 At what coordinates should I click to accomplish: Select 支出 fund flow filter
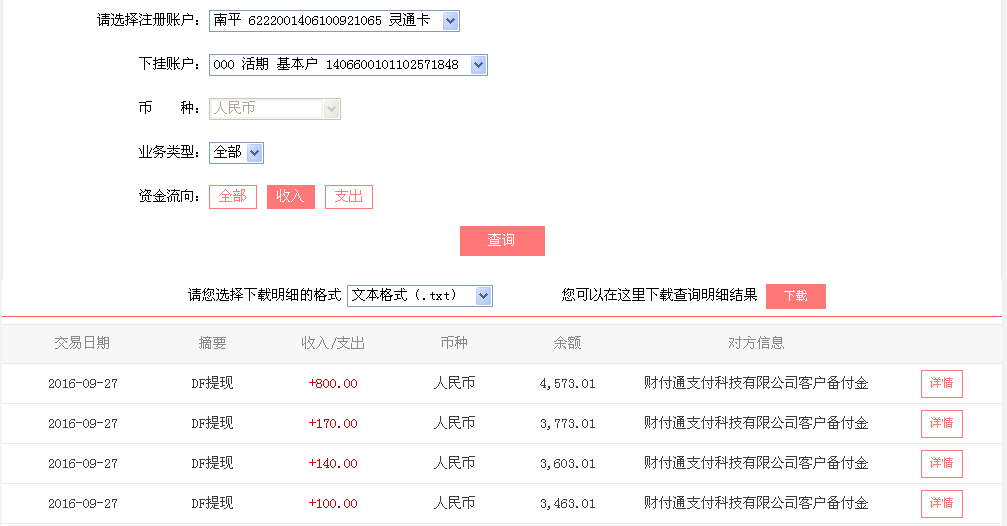coord(349,197)
